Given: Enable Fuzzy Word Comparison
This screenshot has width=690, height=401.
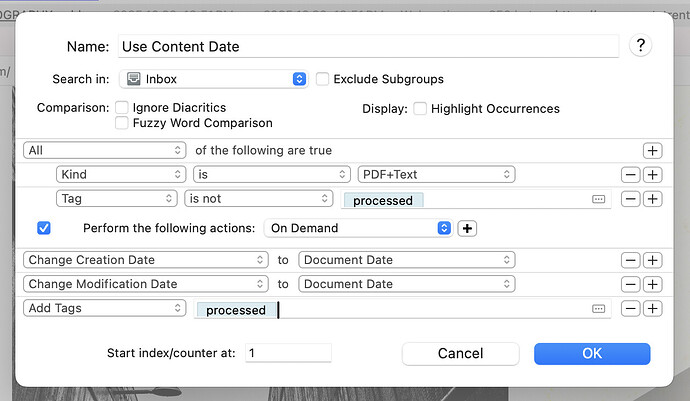Looking at the screenshot, I should coord(122,123).
